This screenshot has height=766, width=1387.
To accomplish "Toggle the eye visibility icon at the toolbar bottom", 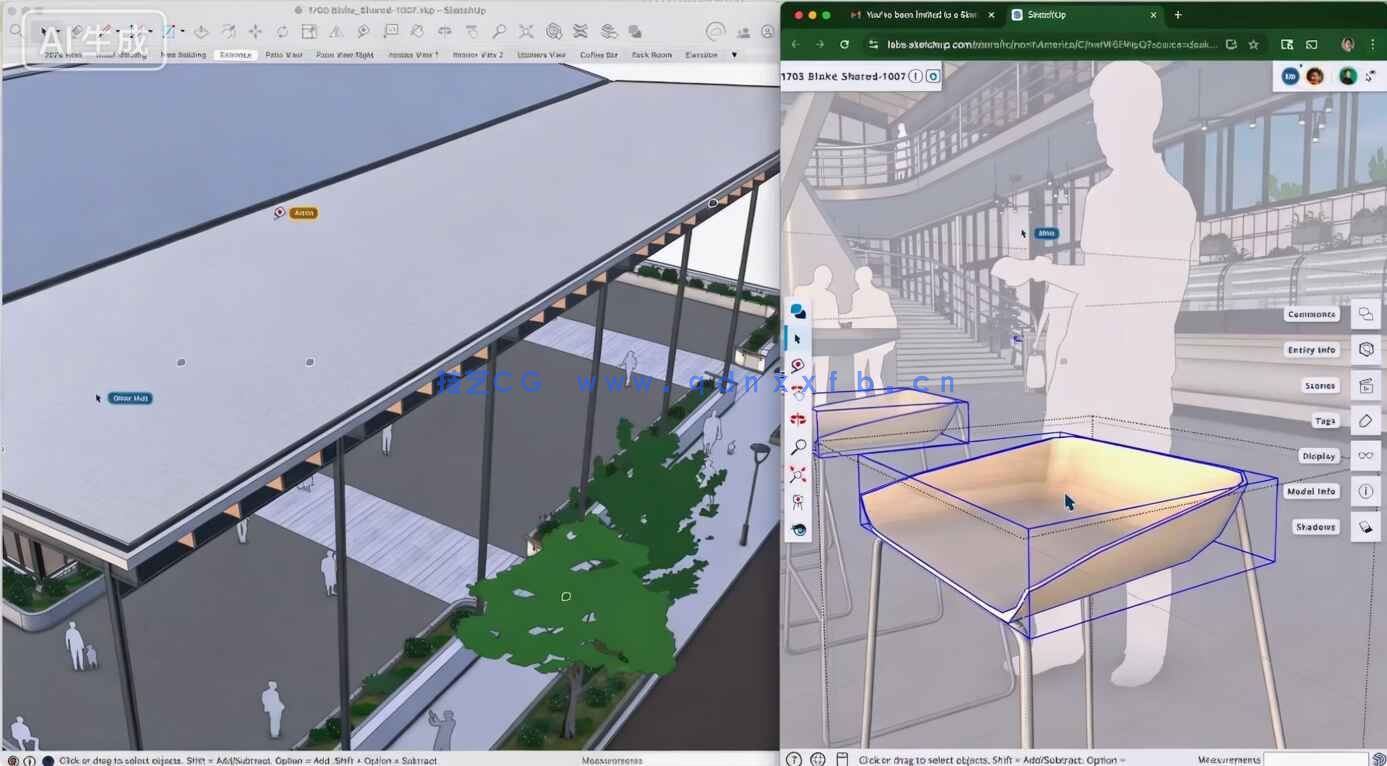I will click(798, 529).
